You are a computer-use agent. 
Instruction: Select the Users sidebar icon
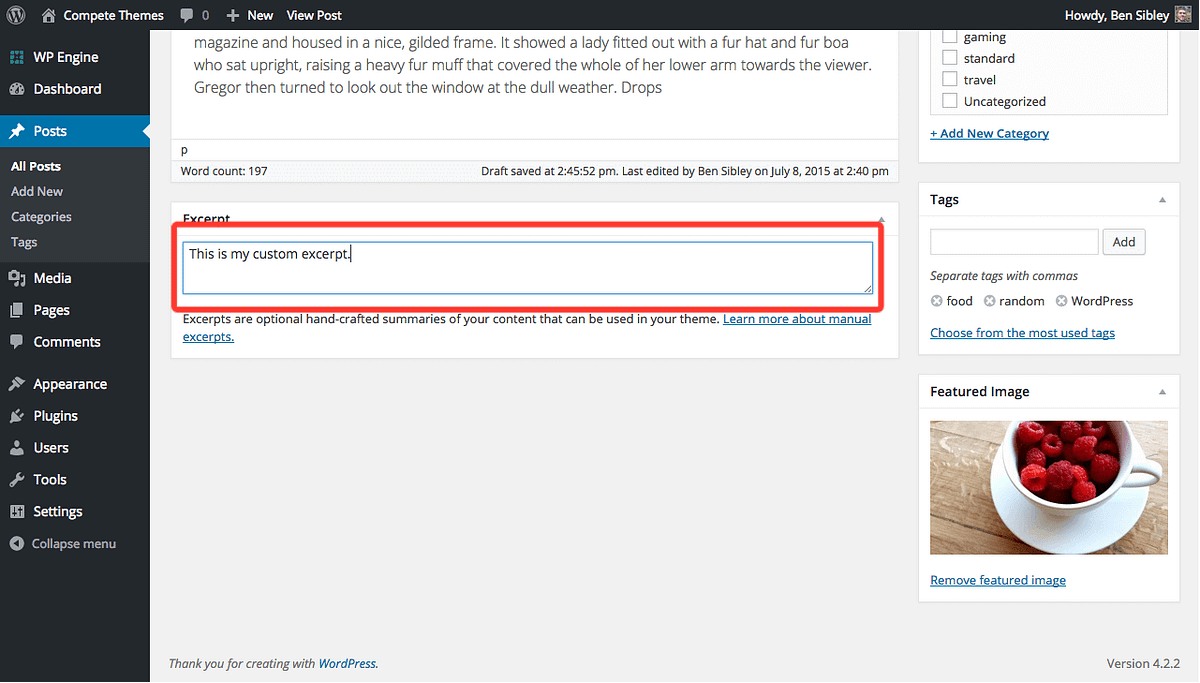pyautogui.click(x=18, y=447)
